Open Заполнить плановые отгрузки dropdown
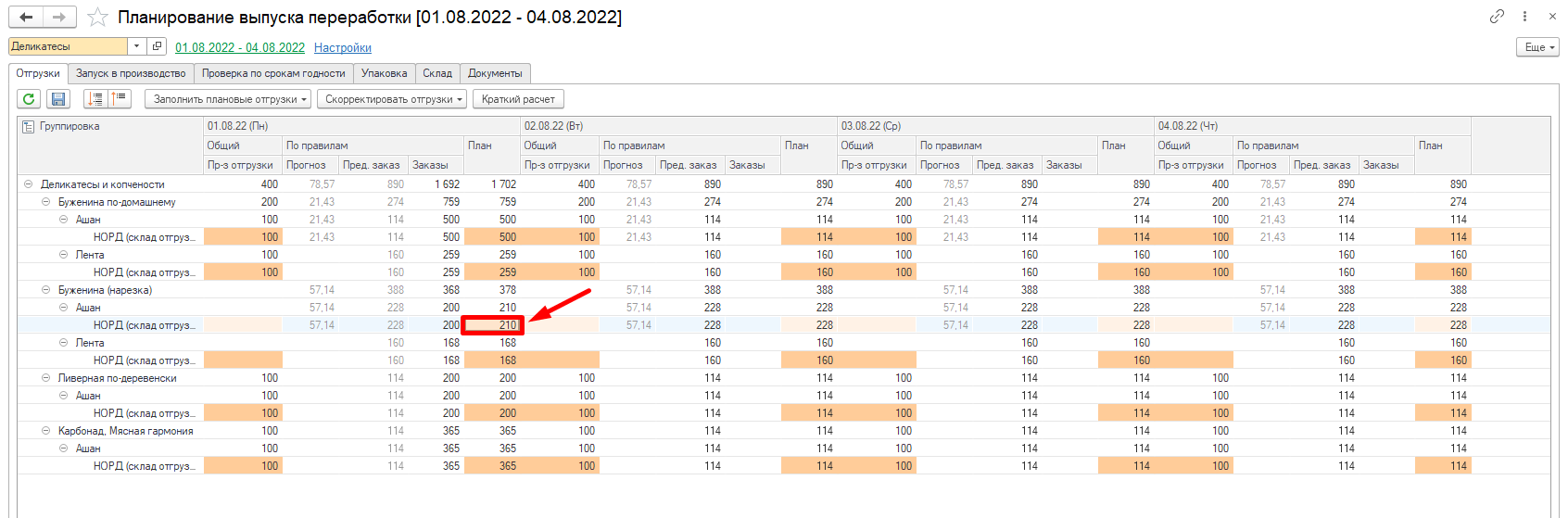The image size is (1568, 518). coord(227,99)
